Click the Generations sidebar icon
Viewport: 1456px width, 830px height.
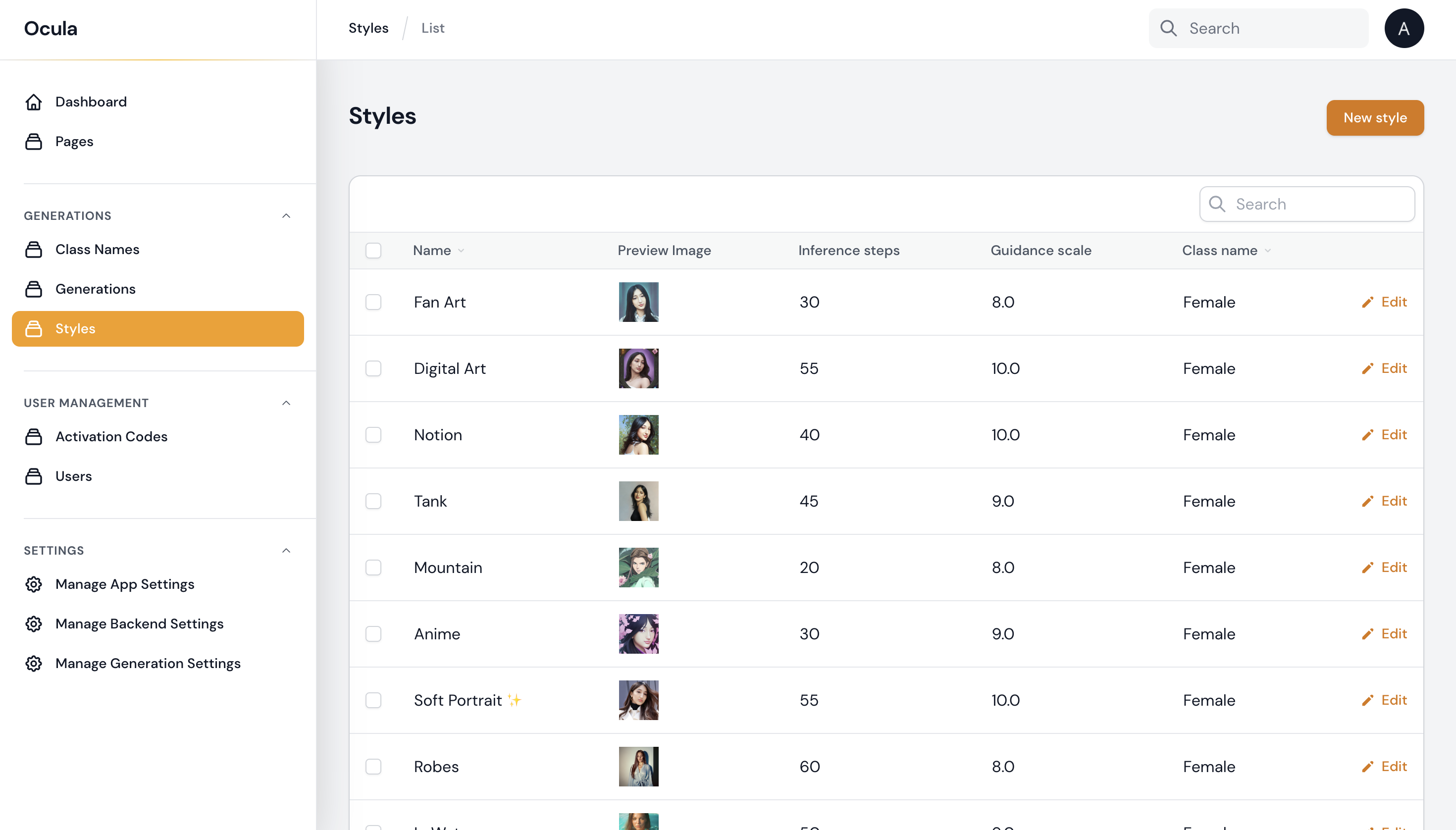[34, 289]
